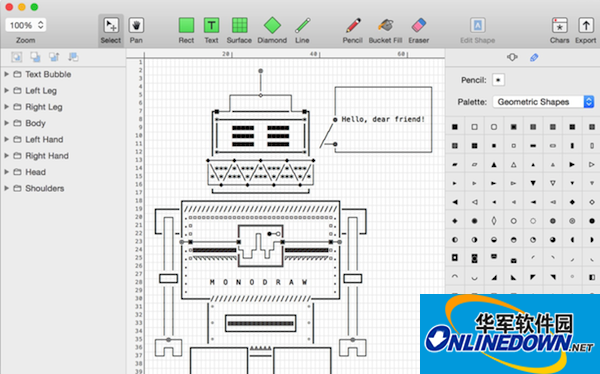Pick the circle with upper half black

[x=514, y=240]
